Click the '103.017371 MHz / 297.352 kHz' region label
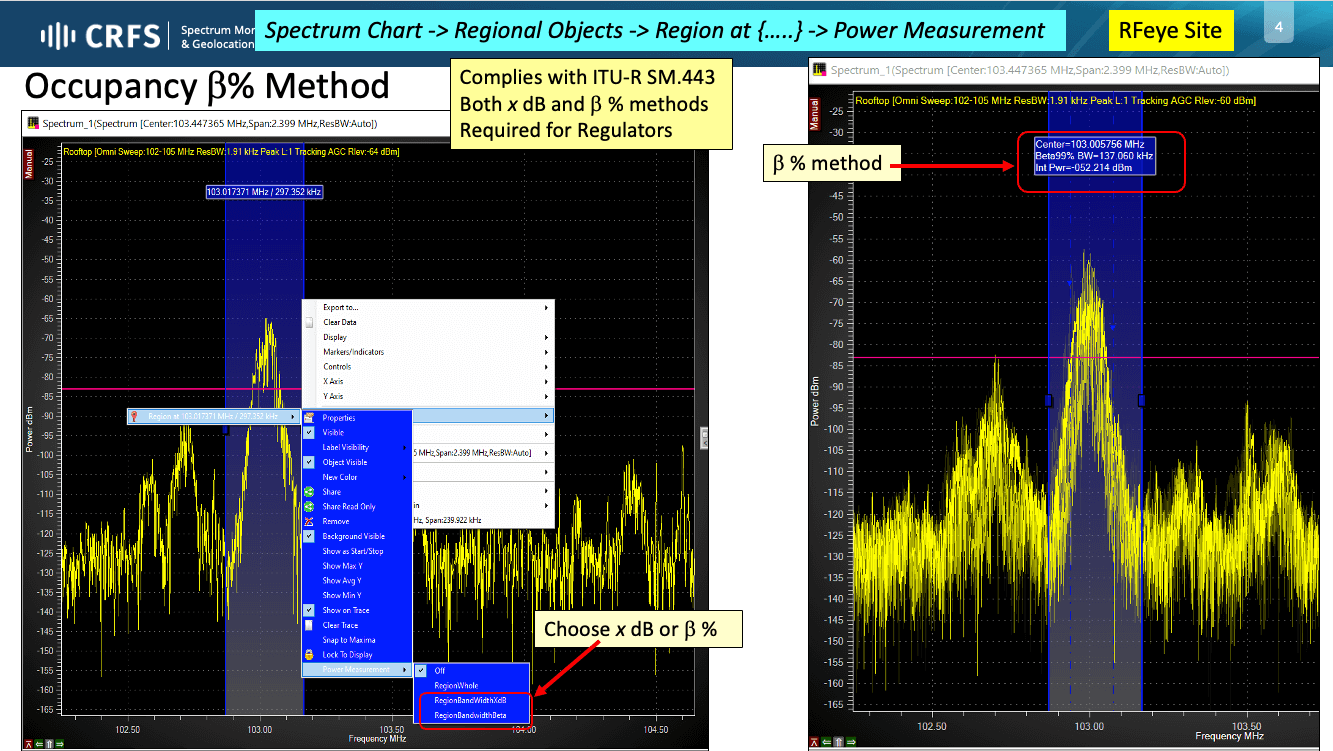The height and width of the screenshot is (751, 1333). click(265, 191)
